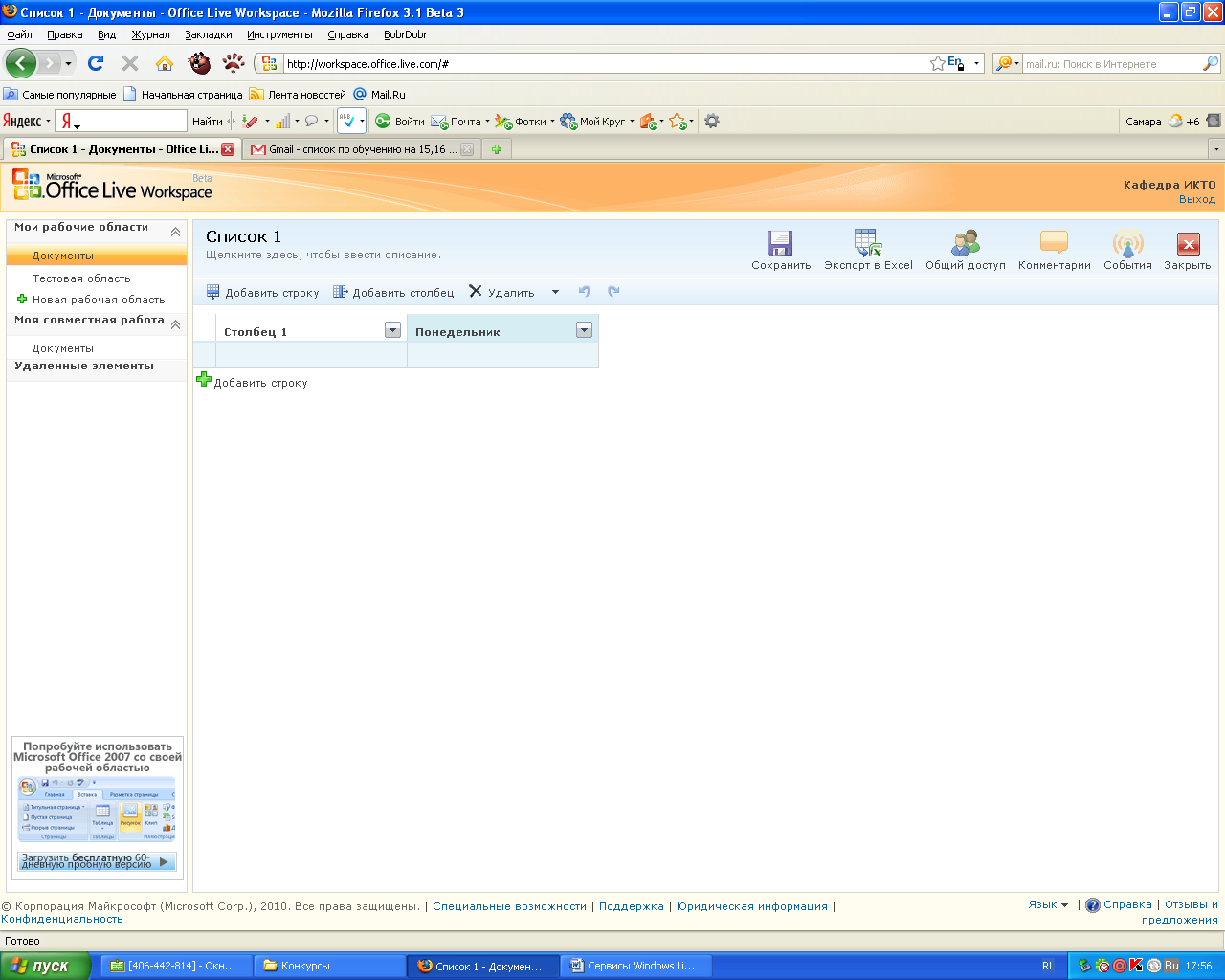Click the Yandex bar settings gear icon

click(x=711, y=121)
